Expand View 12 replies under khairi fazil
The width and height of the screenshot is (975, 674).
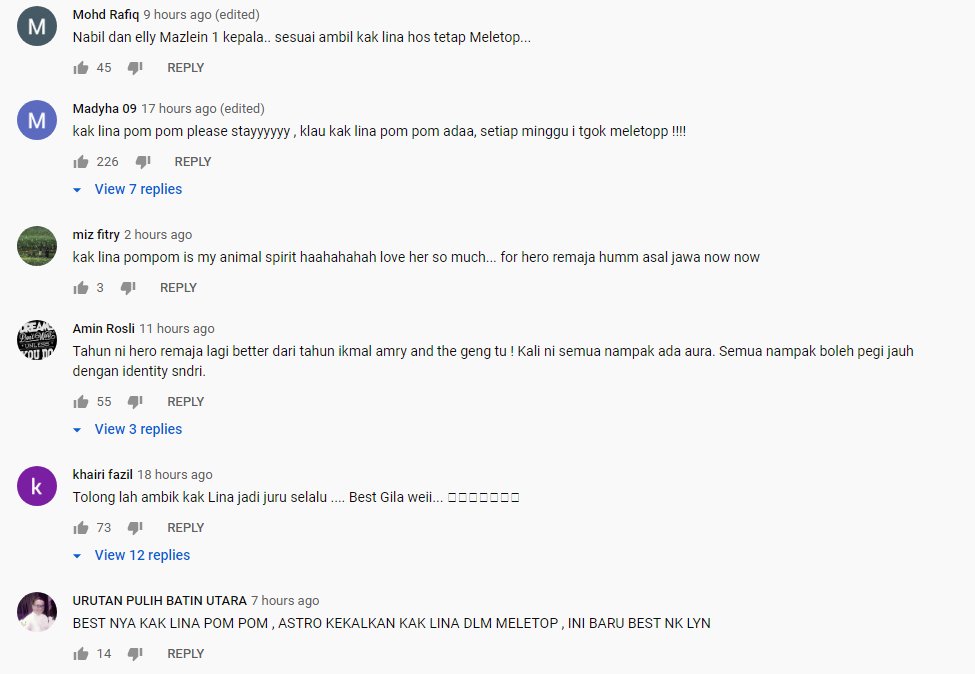coord(132,555)
